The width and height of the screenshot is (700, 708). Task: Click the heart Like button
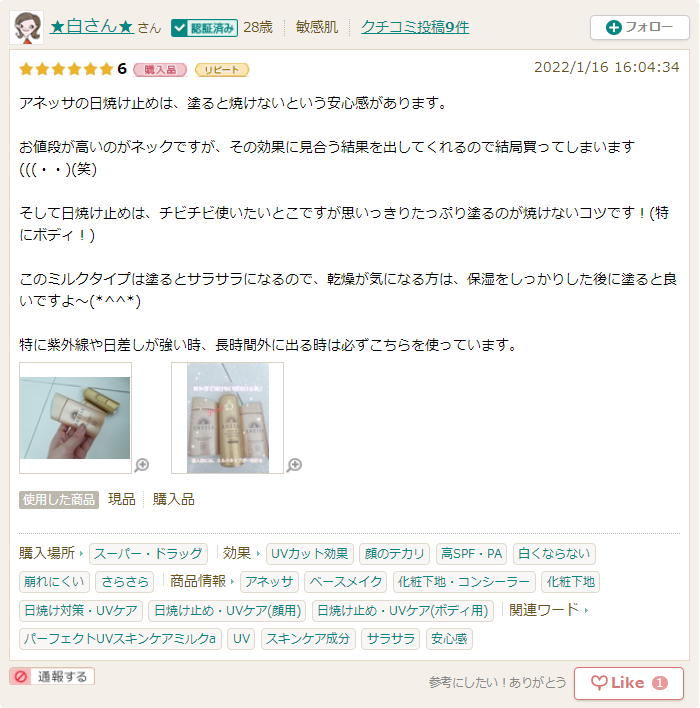click(x=629, y=683)
